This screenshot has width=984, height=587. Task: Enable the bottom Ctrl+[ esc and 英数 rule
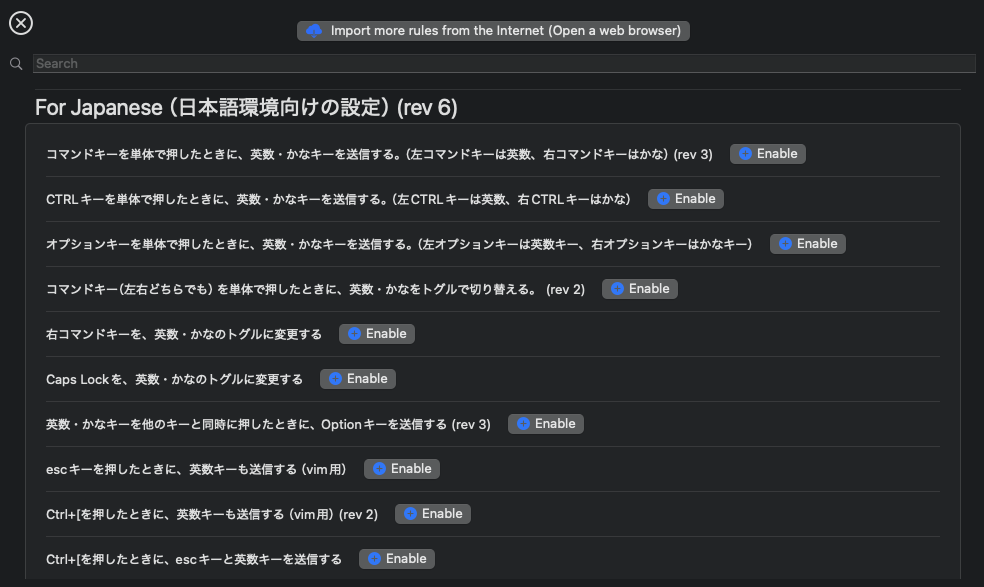(x=396, y=558)
